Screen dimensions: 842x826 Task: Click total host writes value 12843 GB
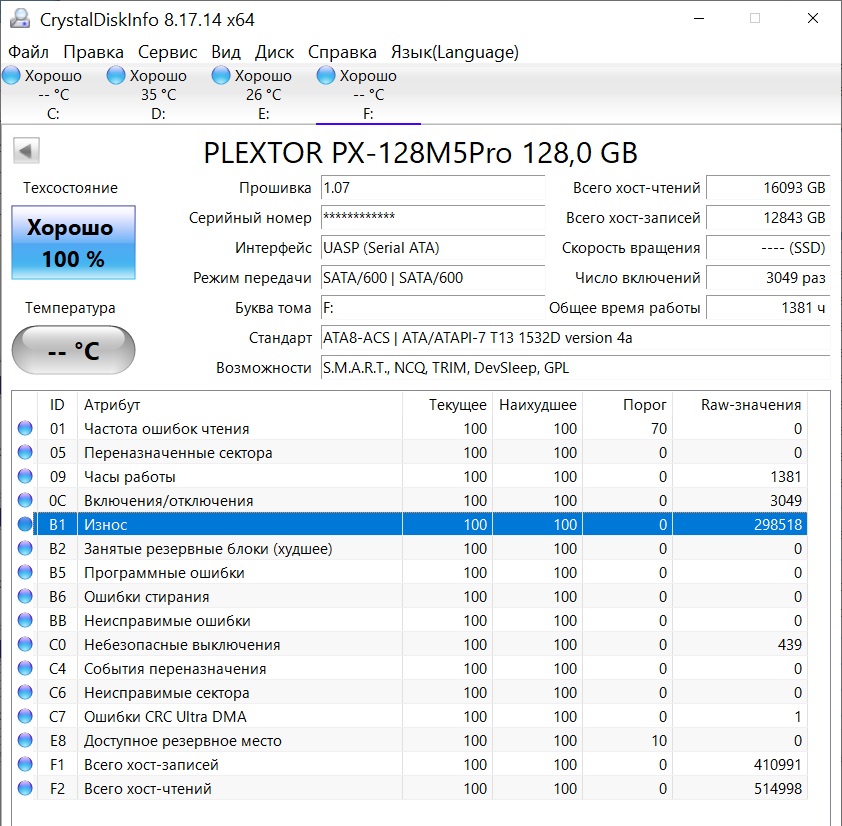coord(768,218)
